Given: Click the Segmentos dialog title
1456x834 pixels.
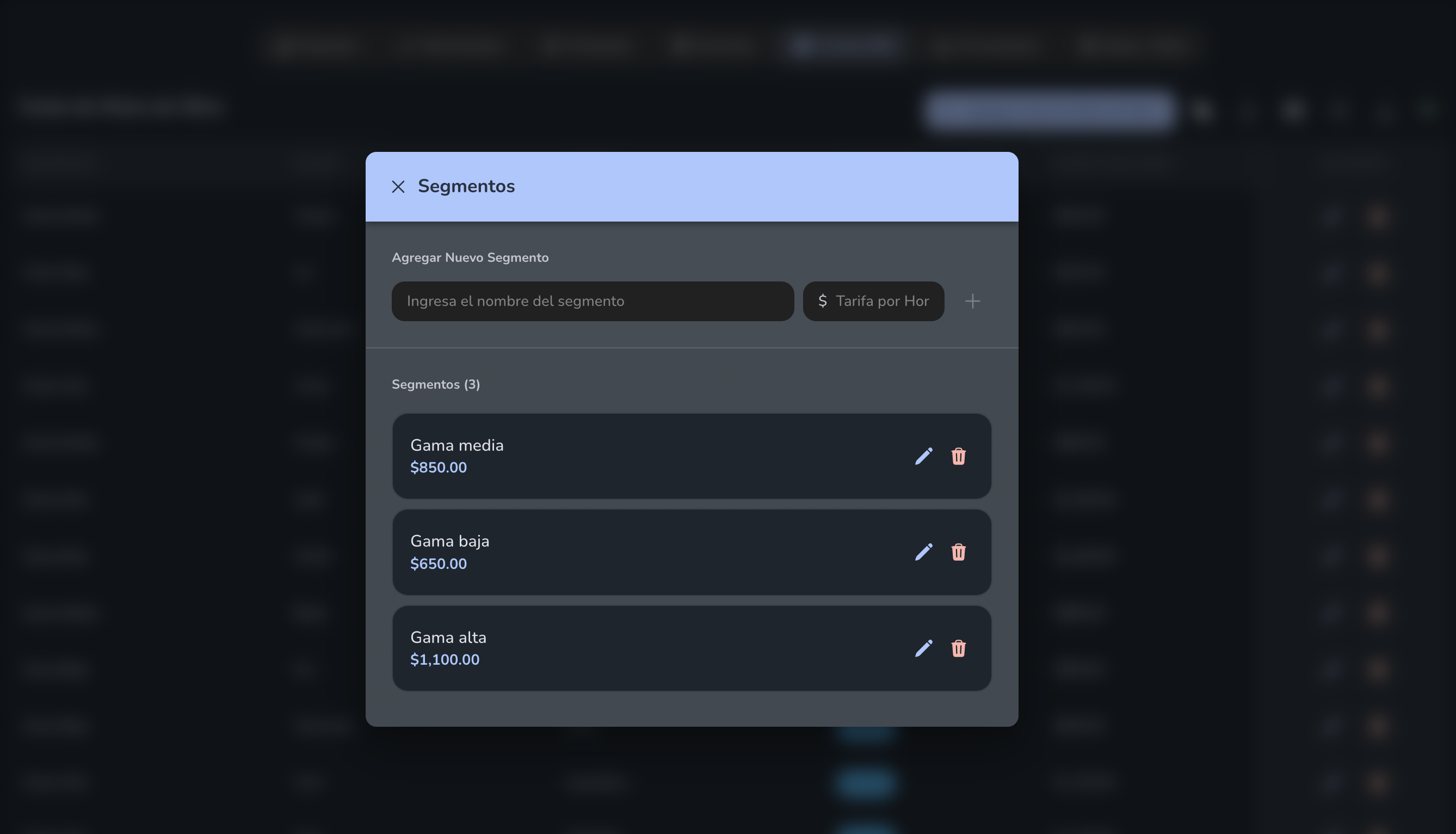Looking at the screenshot, I should [466, 186].
